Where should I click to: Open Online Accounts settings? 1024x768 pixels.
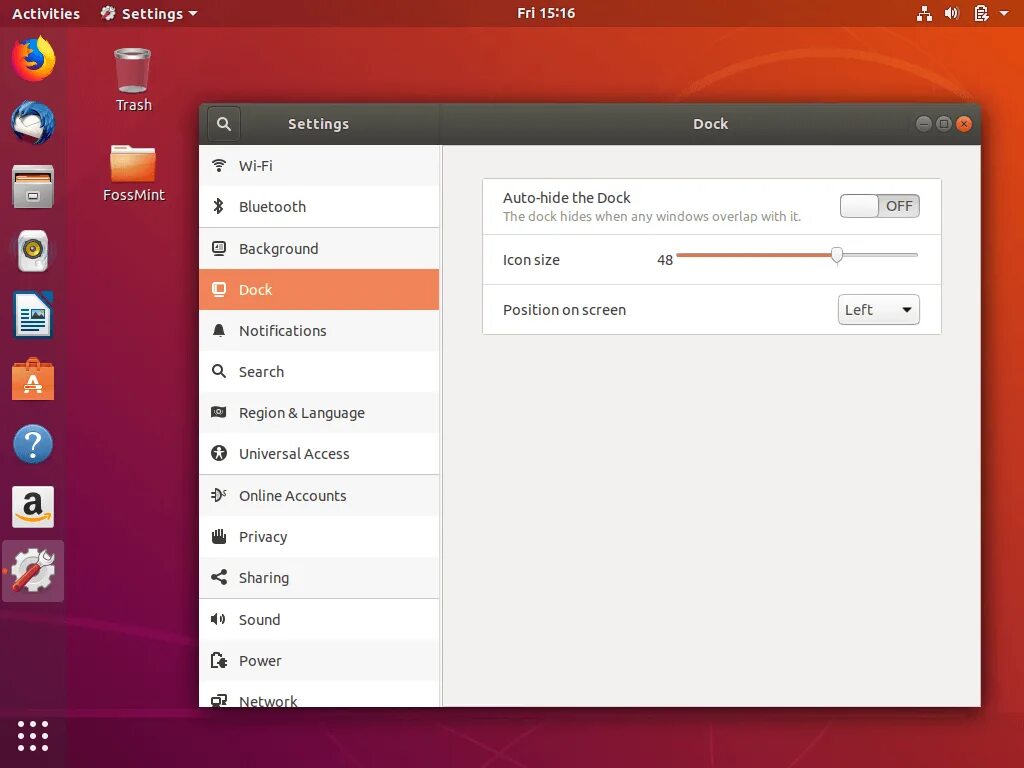pyautogui.click(x=319, y=496)
